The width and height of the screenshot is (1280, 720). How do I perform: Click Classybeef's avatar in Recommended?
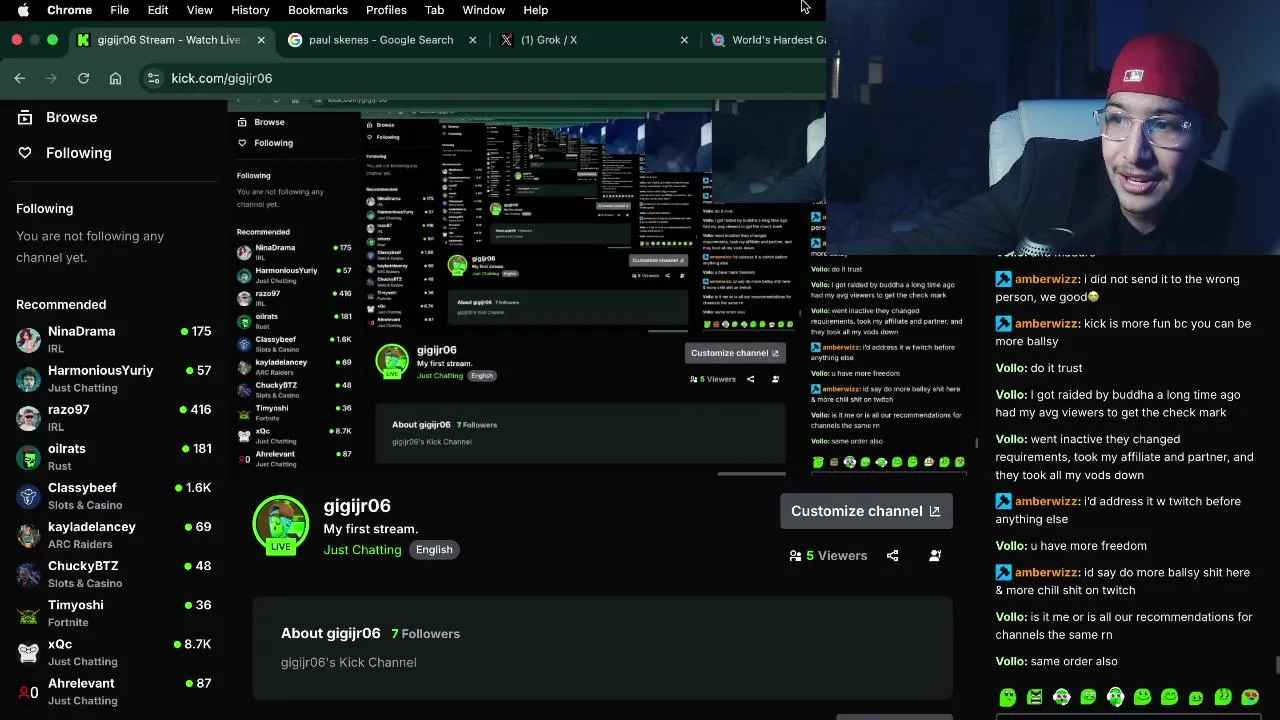[28, 496]
